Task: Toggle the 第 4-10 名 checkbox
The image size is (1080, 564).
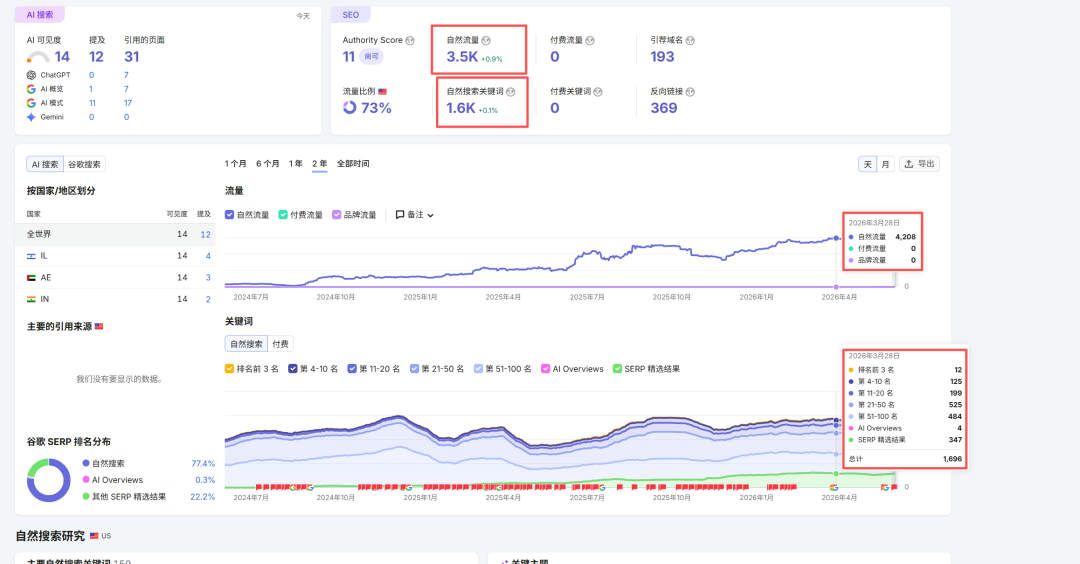Action: point(293,369)
